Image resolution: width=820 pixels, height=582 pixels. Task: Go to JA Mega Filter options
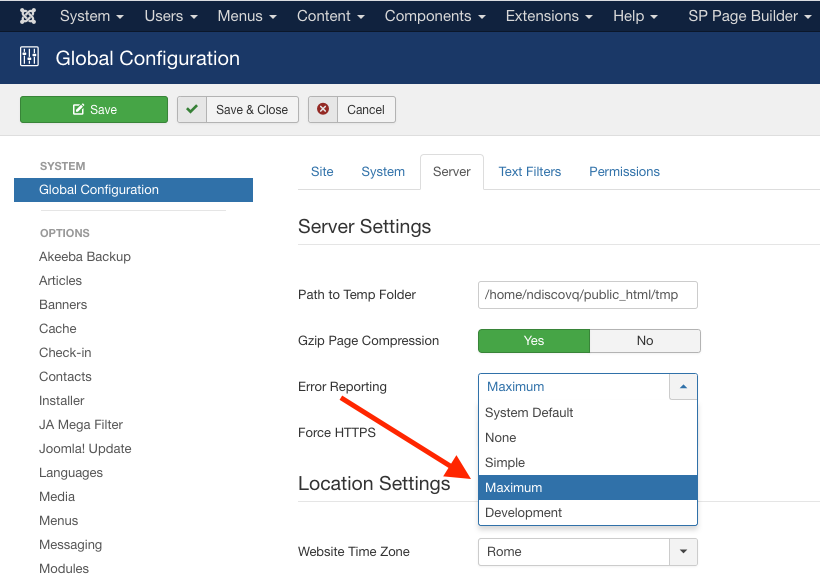click(x=80, y=425)
